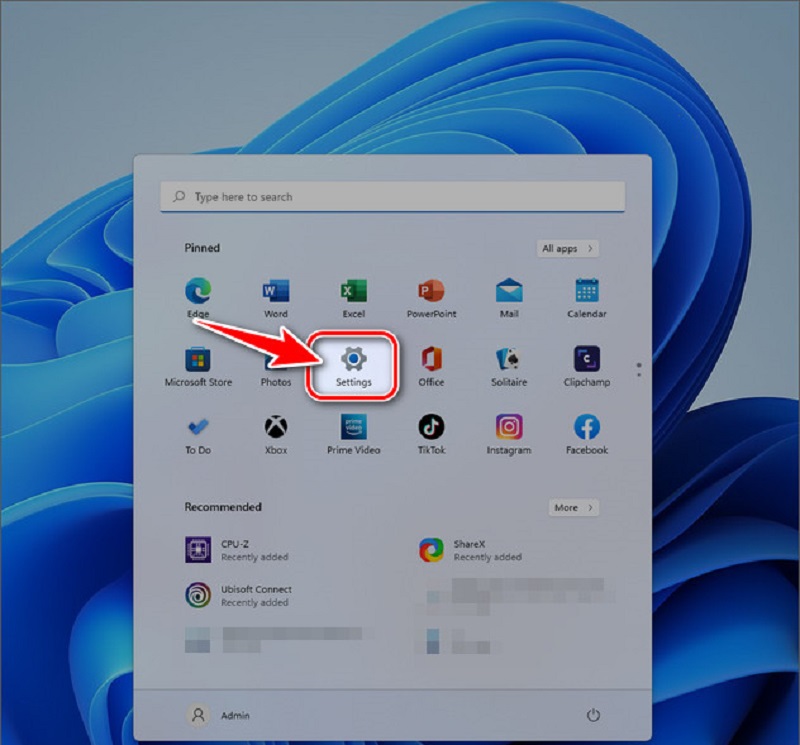Open the Calendar app
Screen dimensions: 800x745
pyautogui.click(x=587, y=298)
